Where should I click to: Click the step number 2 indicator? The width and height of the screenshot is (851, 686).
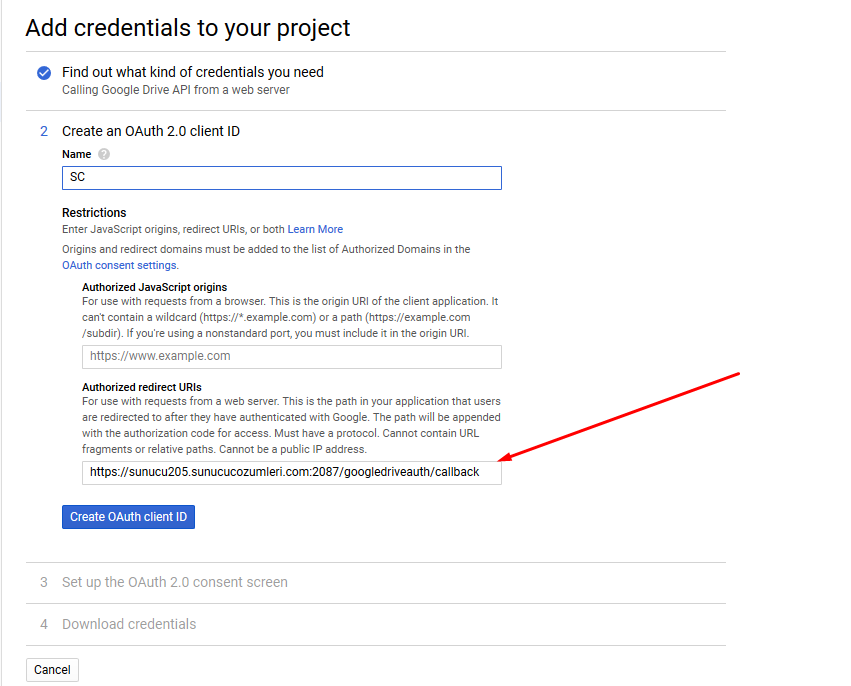point(43,131)
